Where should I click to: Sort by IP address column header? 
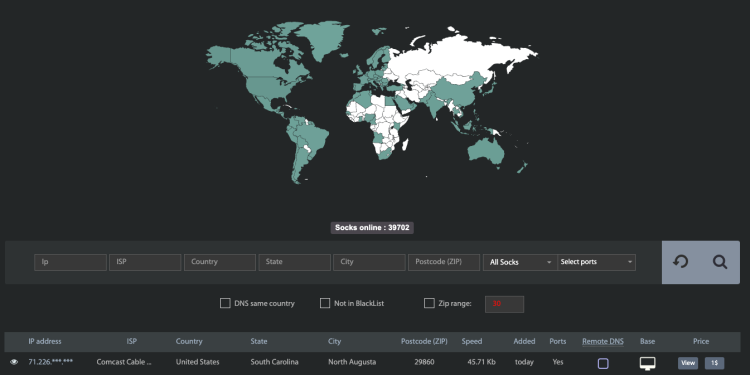pyautogui.click(x=44, y=342)
